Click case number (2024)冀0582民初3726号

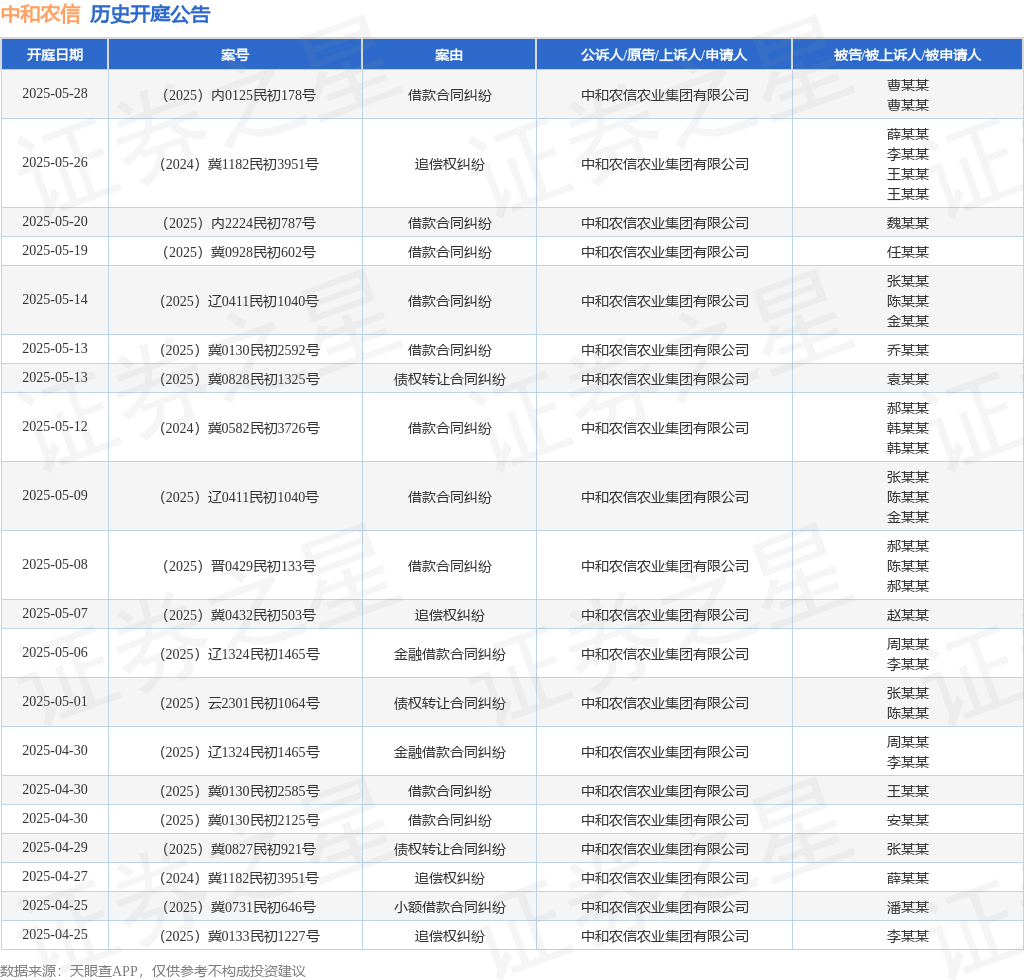pyautogui.click(x=239, y=428)
